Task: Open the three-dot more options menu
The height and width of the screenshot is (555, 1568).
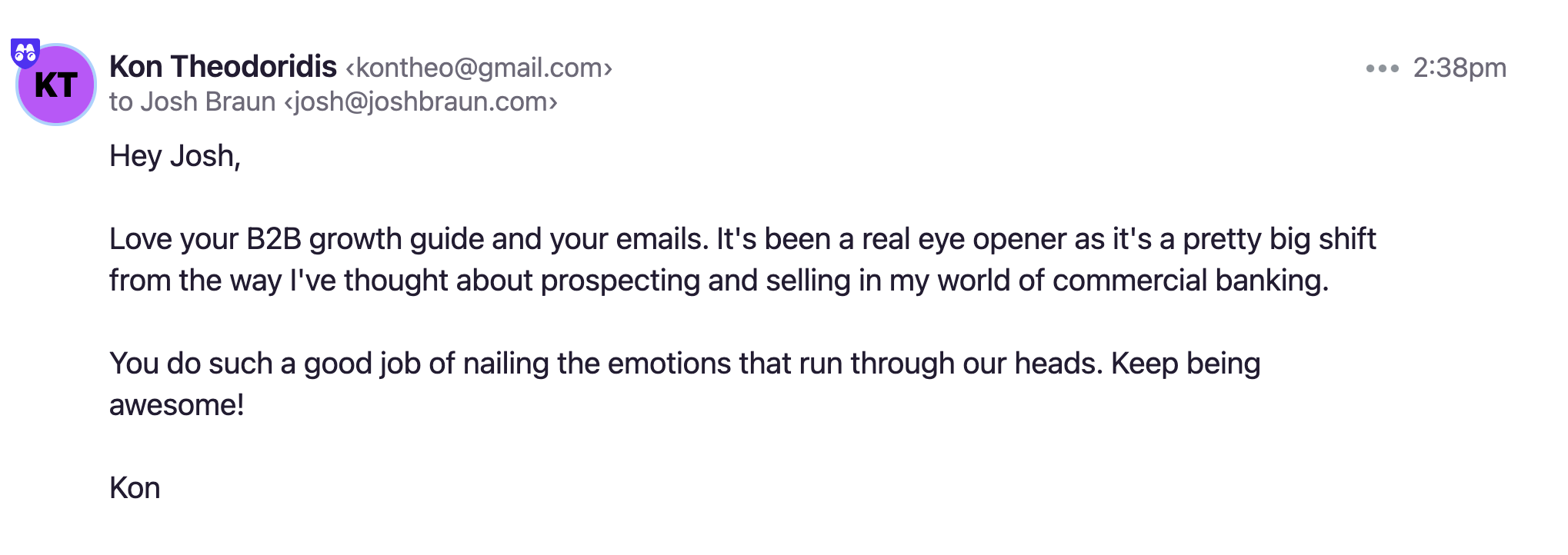Action: (x=1382, y=68)
